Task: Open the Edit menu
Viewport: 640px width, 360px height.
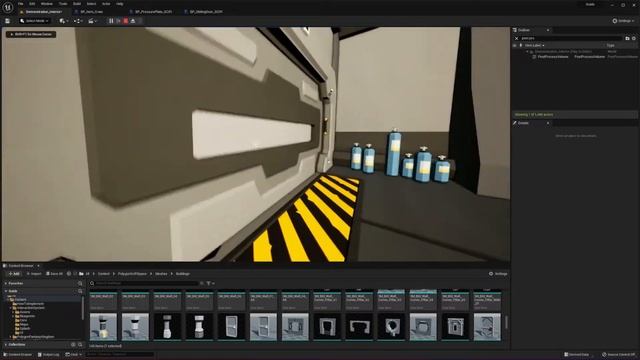Action: tap(32, 4)
